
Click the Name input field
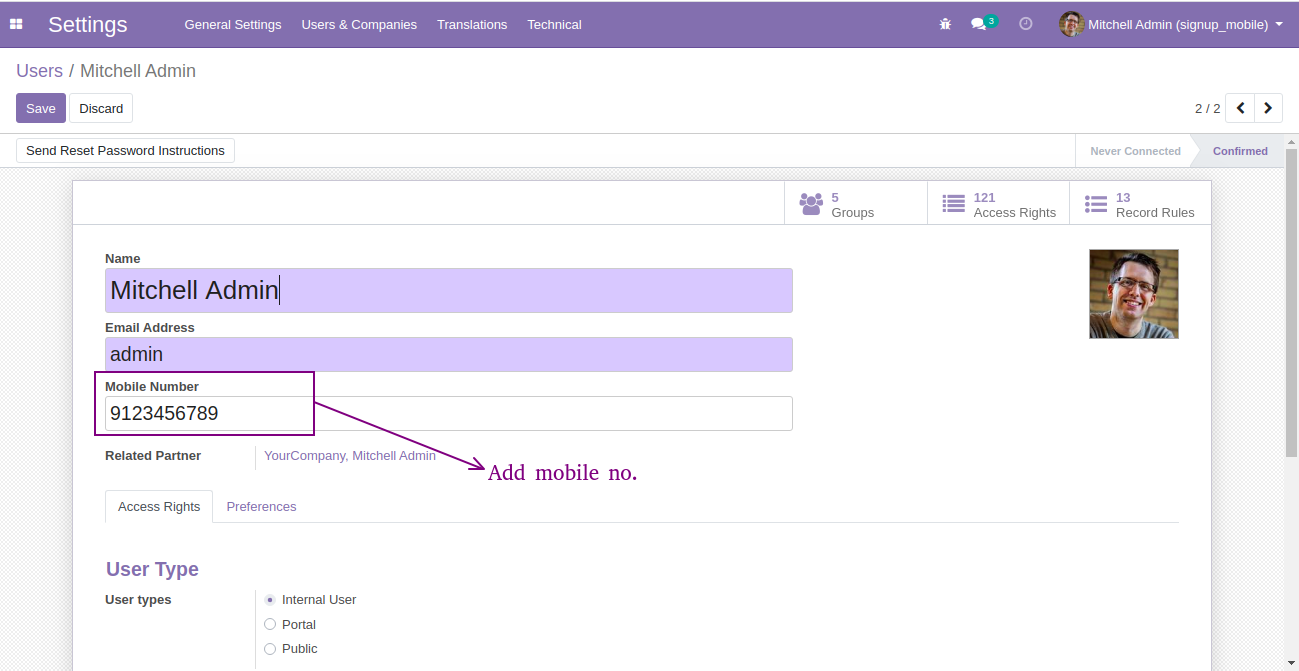coord(449,290)
